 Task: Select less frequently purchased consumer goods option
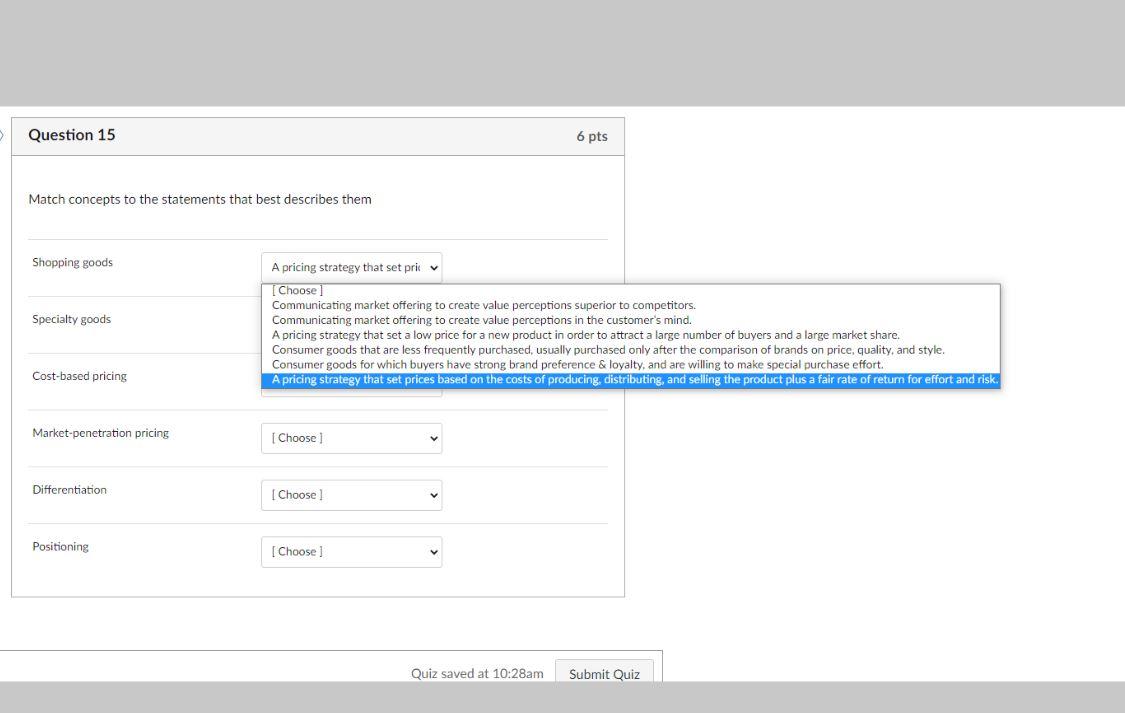pyautogui.click(x=631, y=350)
